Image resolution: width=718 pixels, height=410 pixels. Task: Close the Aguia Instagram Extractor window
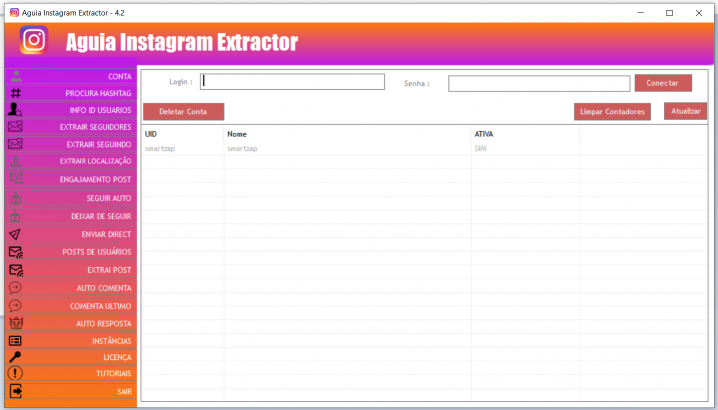(x=699, y=13)
